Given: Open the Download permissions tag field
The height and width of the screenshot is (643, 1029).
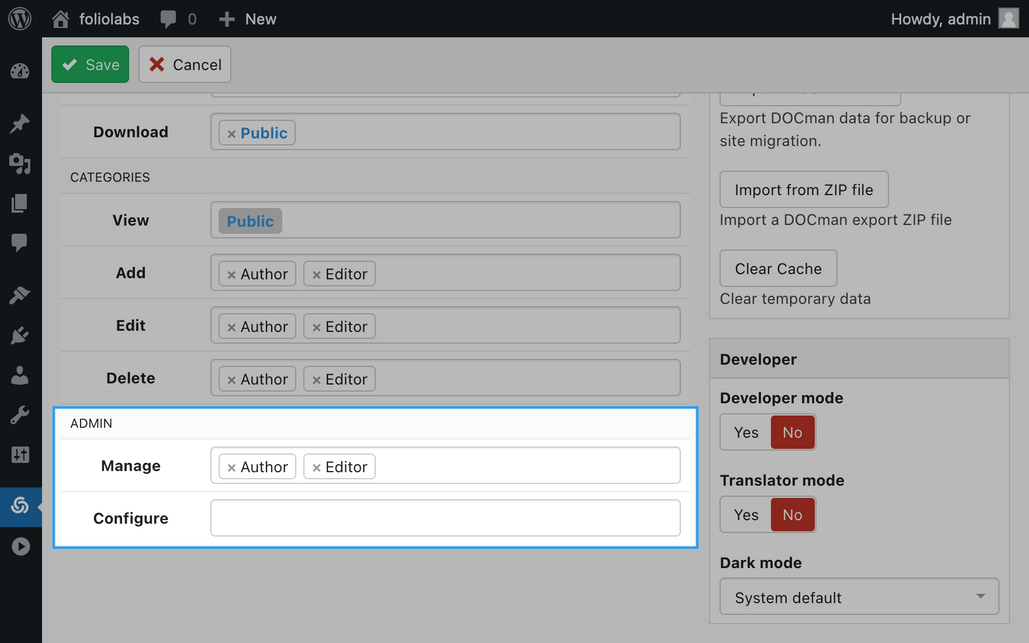Looking at the screenshot, I should pos(446,132).
